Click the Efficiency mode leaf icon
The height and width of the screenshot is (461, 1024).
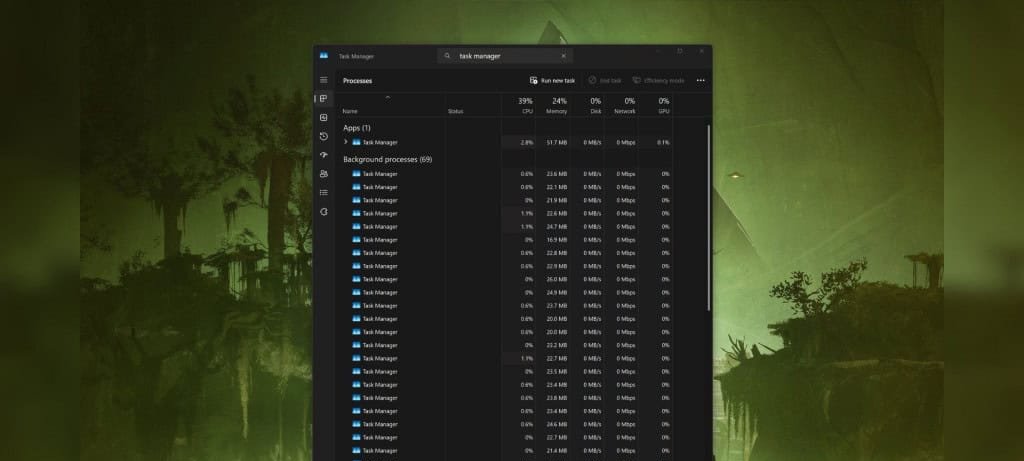click(x=636, y=81)
